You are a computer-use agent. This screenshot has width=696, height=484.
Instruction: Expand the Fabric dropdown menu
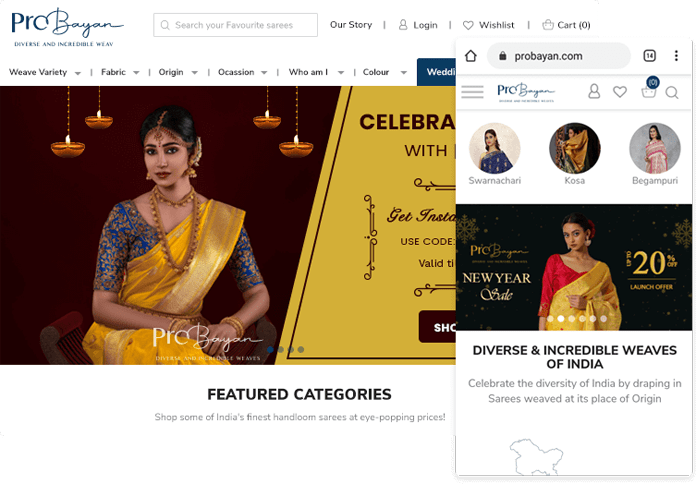click(120, 72)
